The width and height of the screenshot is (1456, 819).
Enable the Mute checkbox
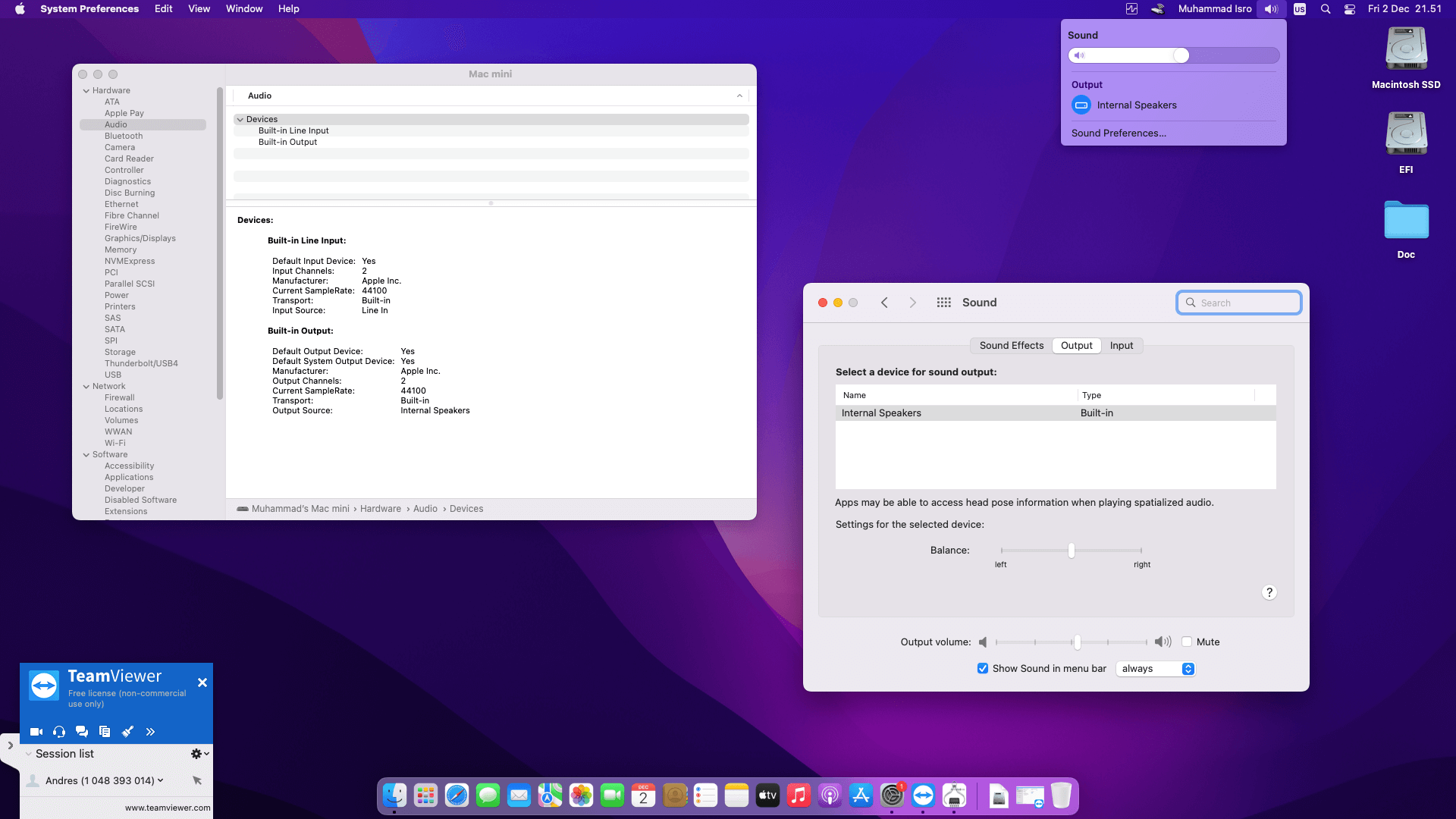click(x=1187, y=642)
